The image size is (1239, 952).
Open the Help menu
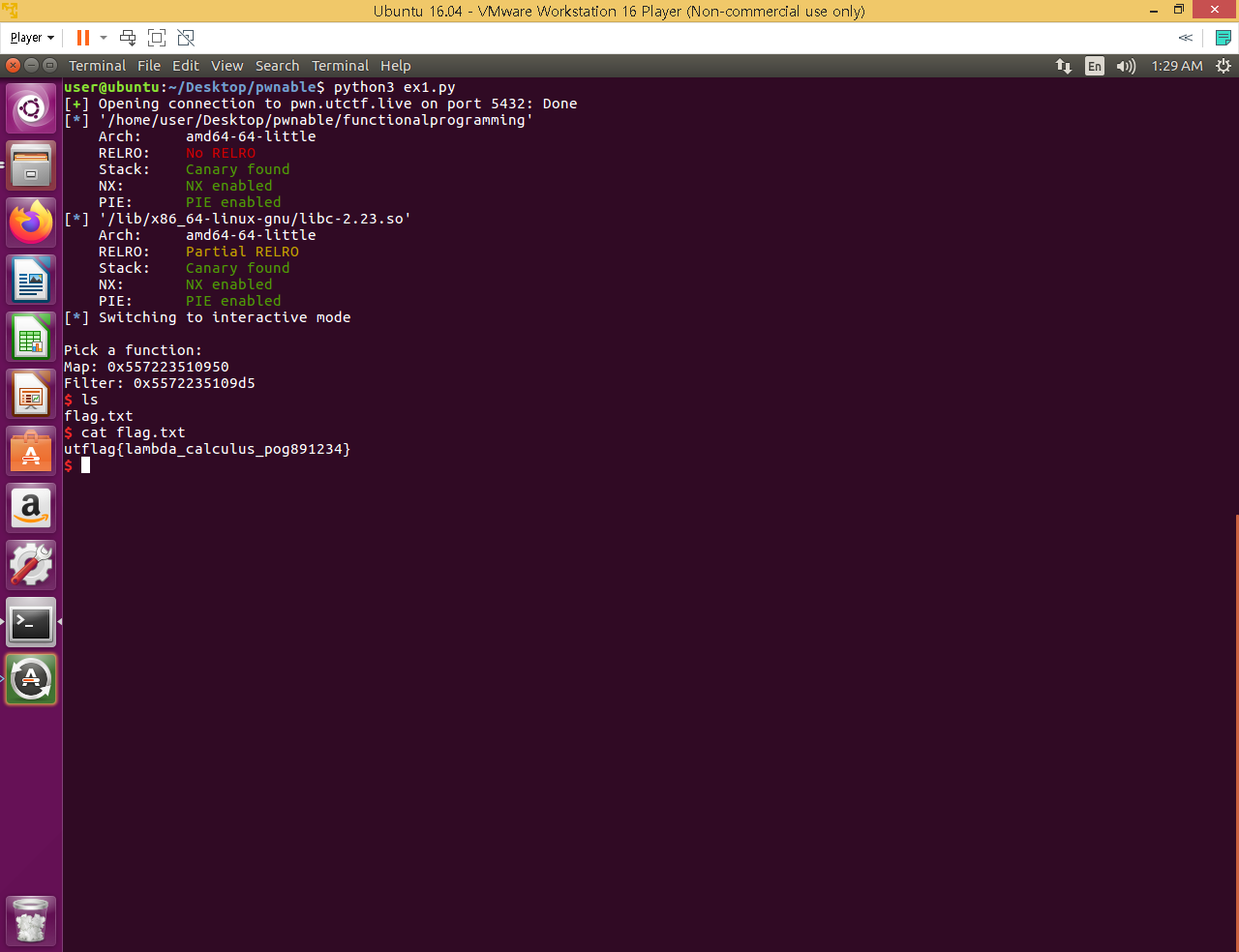395,66
